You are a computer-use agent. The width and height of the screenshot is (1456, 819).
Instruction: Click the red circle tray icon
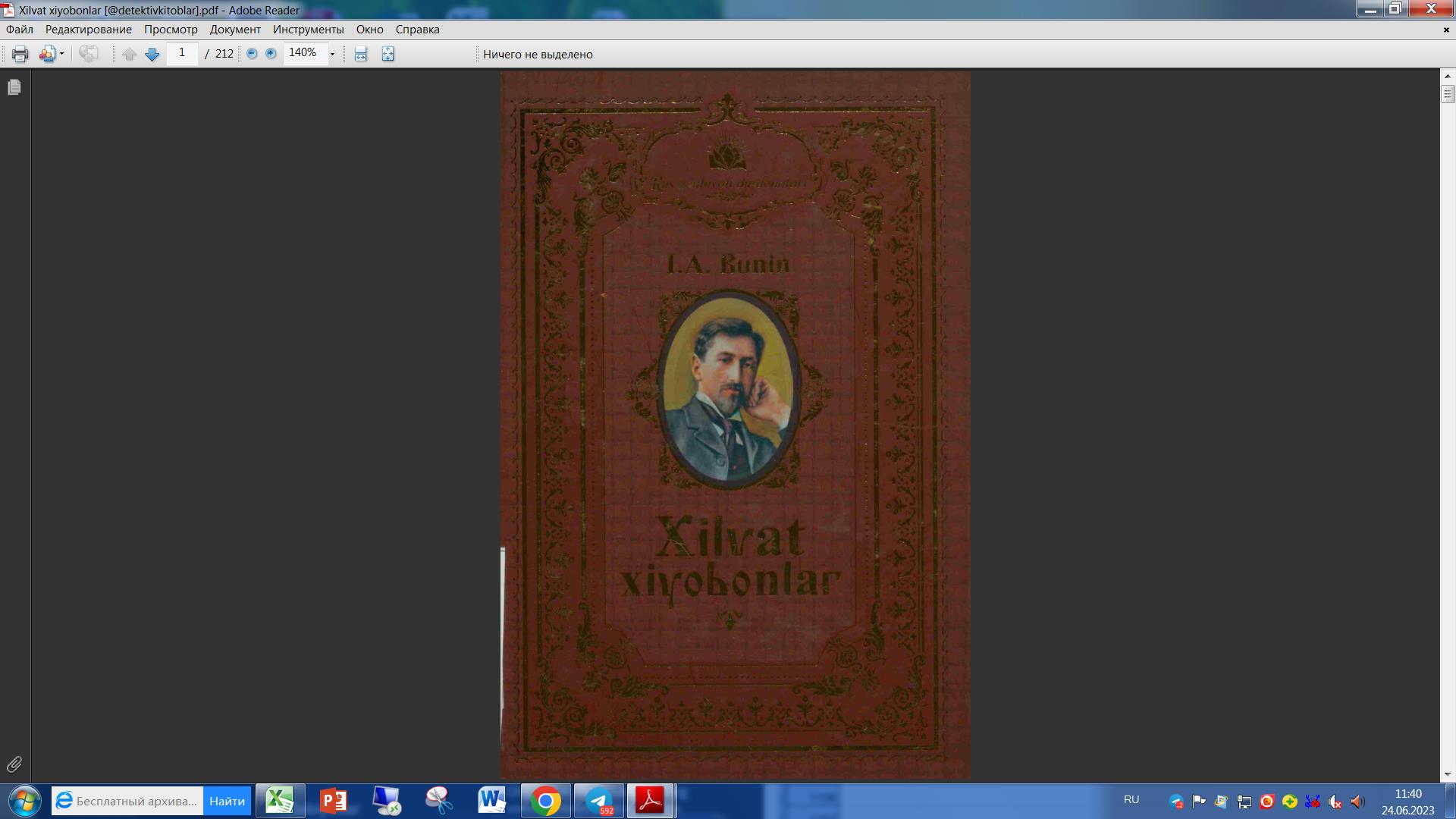[1266, 802]
